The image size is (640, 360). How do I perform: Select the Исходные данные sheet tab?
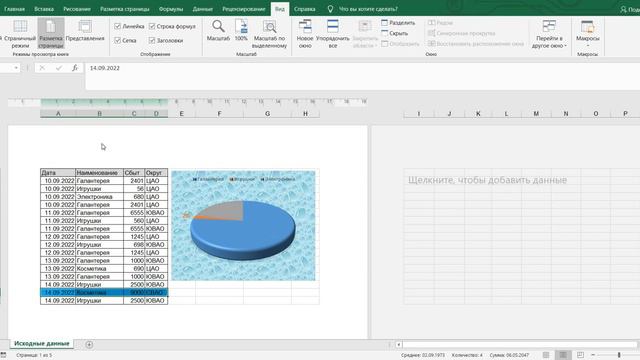tap(42, 344)
